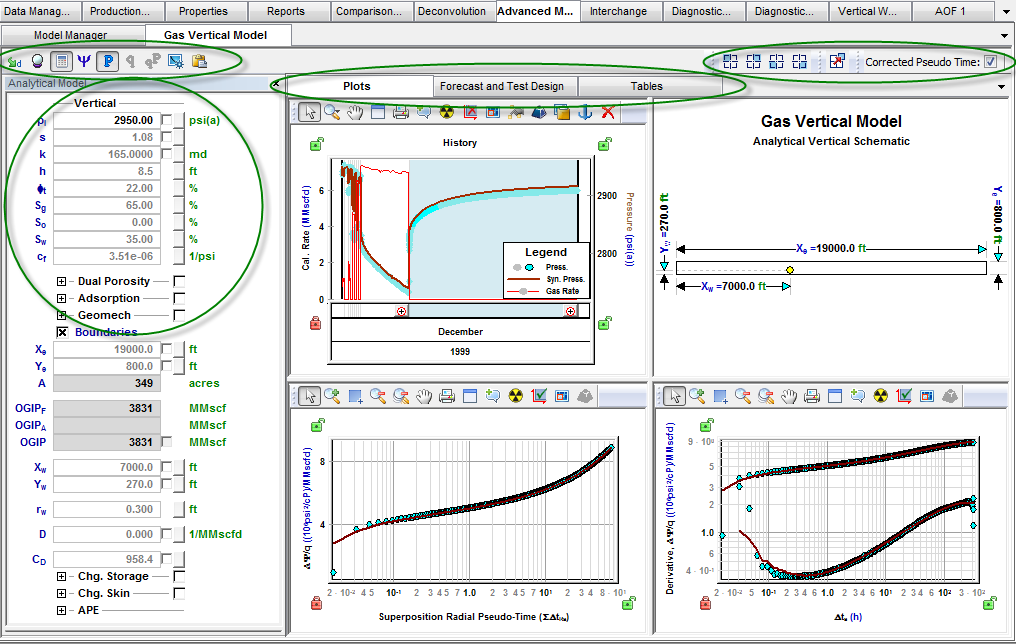Click the small button beside the s value 1.08
This screenshot has height=644, width=1016.
pos(179,137)
